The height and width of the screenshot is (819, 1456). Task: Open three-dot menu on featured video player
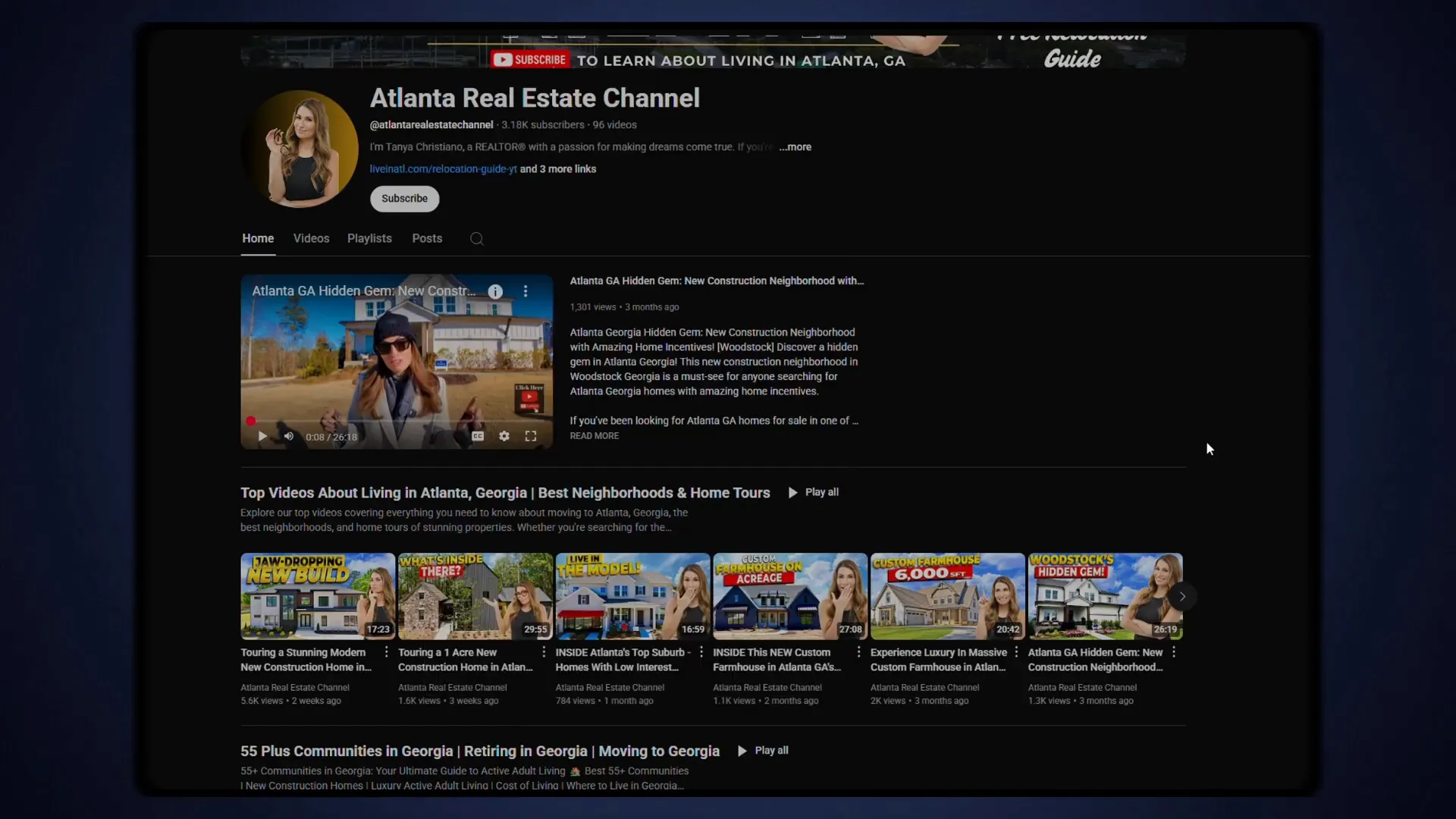[x=526, y=291]
